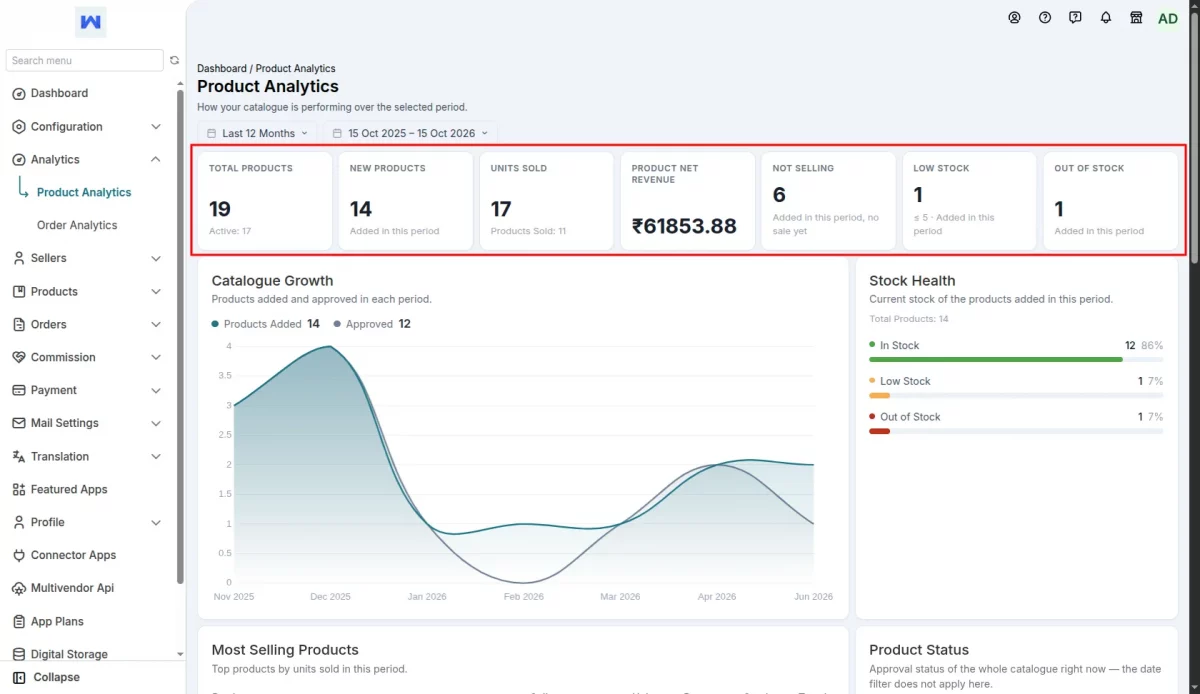Expand the Configuration menu chevron
1200x694 pixels.
pyautogui.click(x=155, y=127)
